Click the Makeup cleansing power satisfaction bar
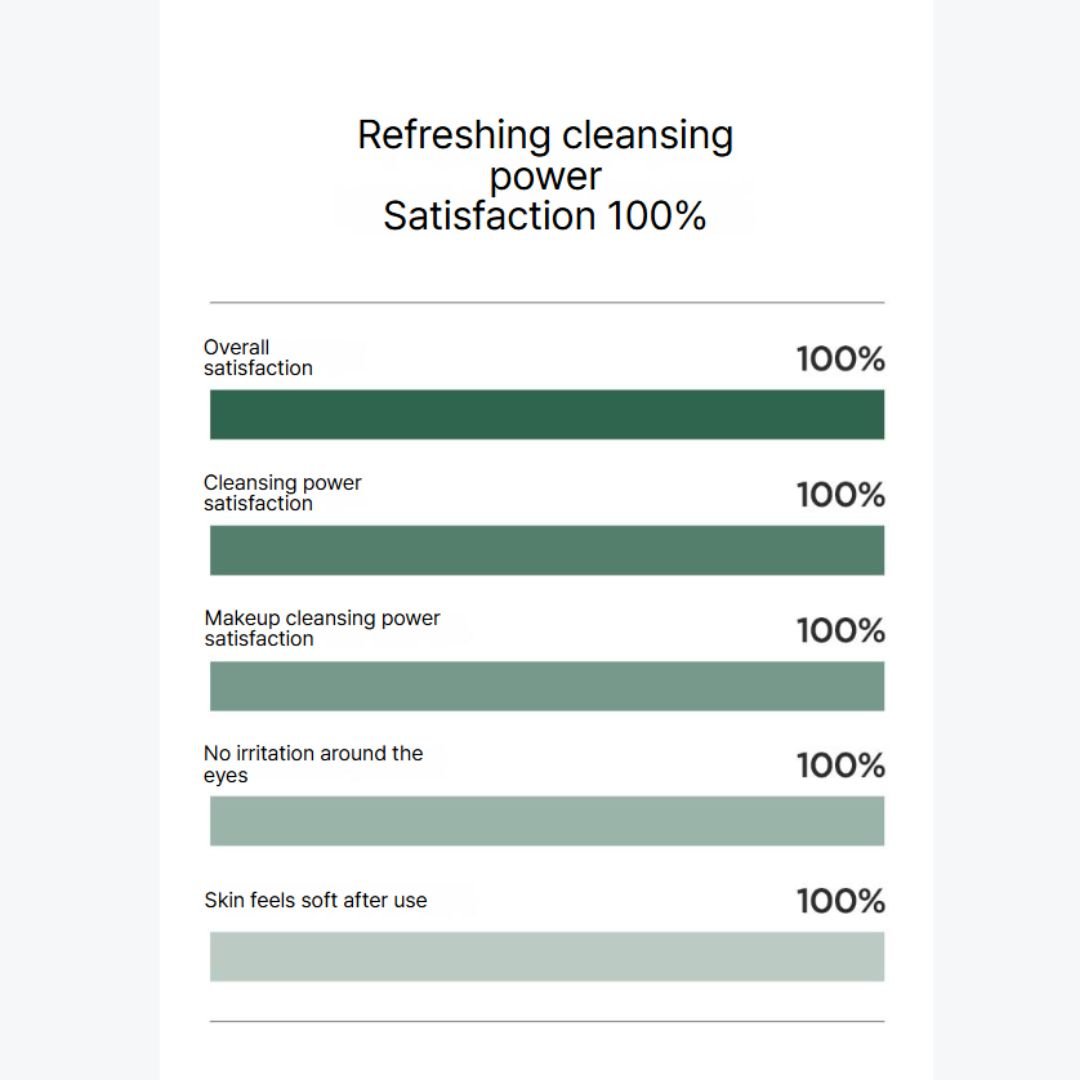Viewport: 1080px width, 1080px height. pos(547,686)
